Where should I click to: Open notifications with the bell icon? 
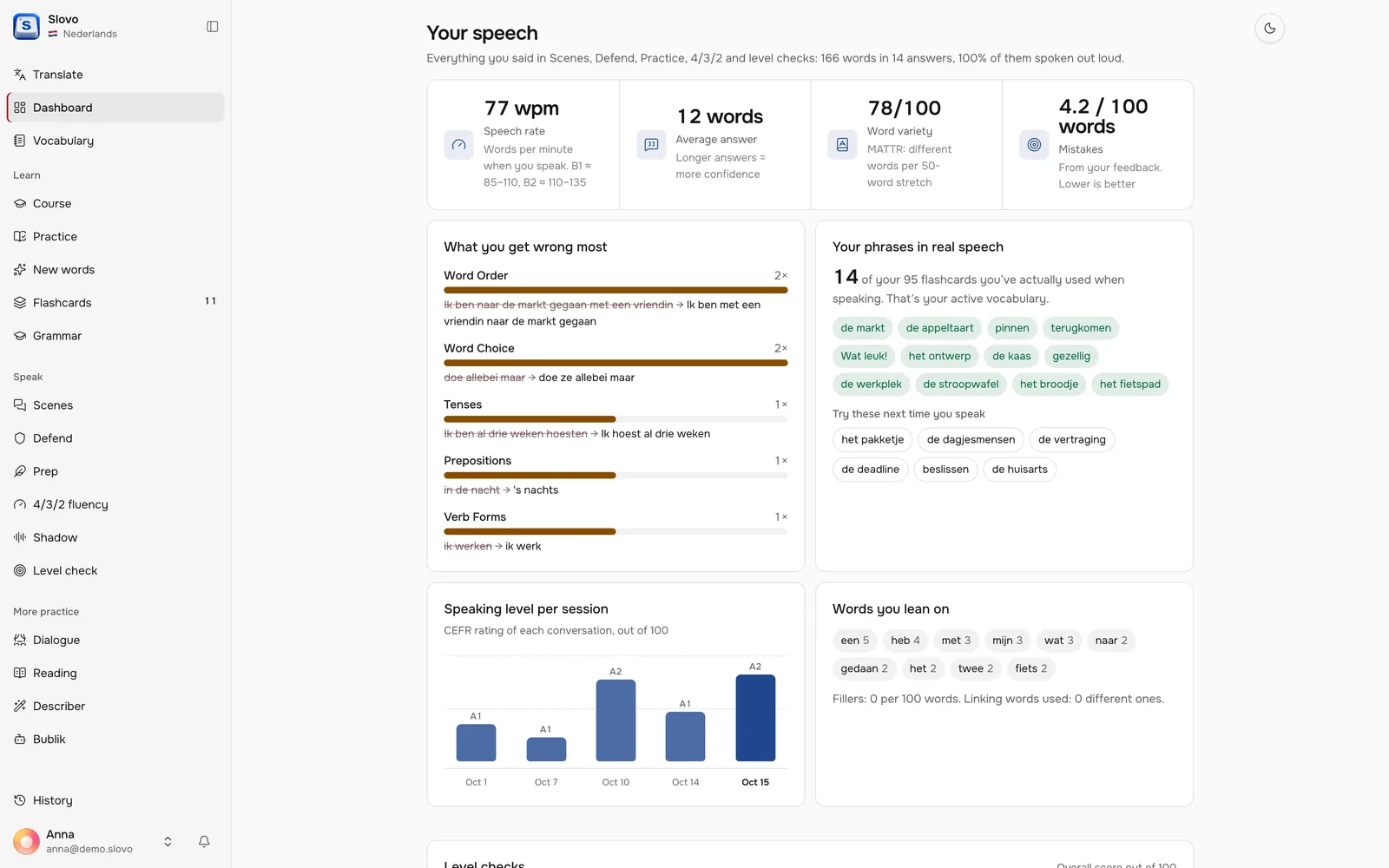[204, 841]
